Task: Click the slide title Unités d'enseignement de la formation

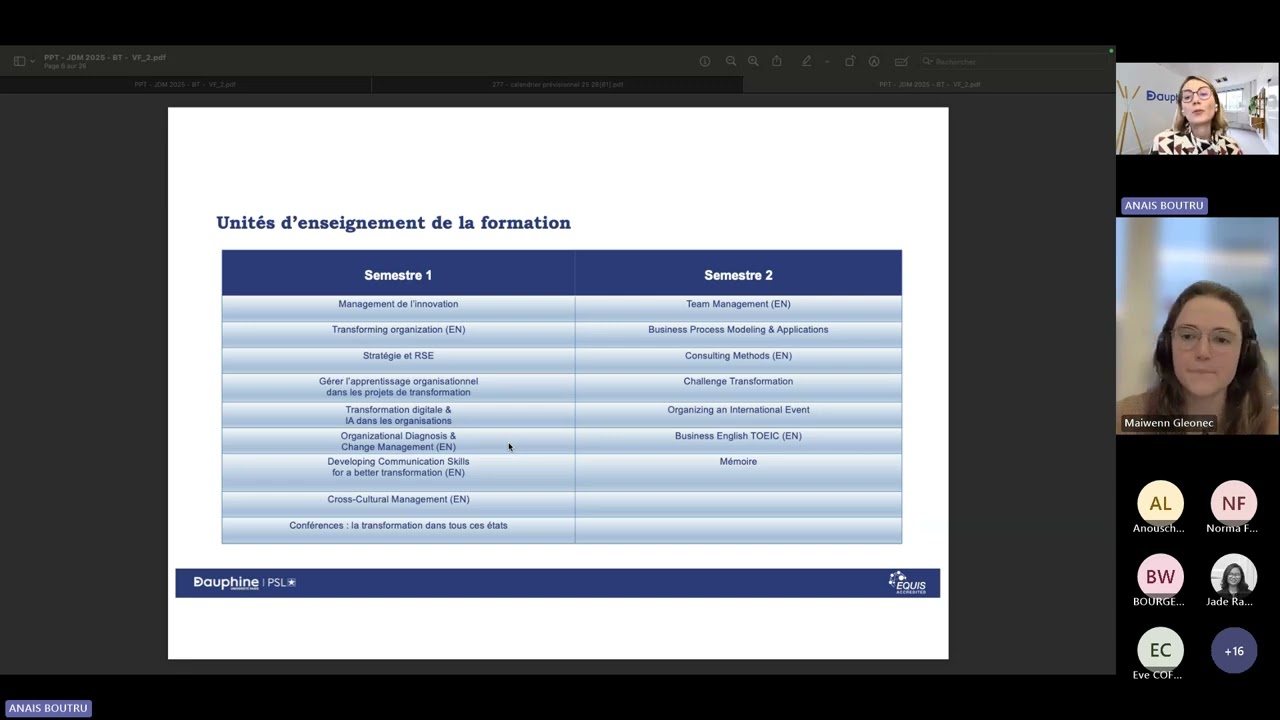Action: point(393,223)
